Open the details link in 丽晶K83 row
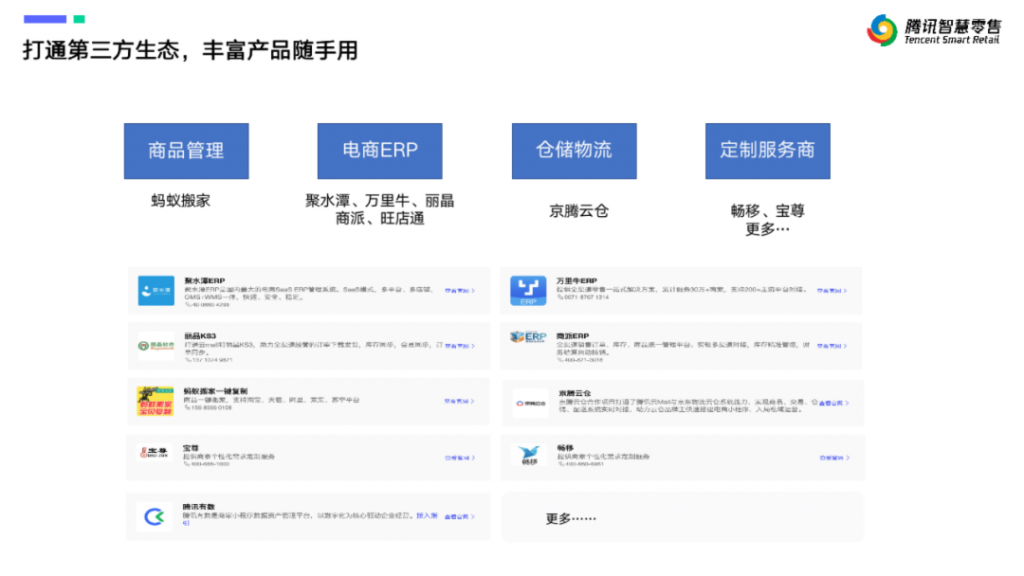 (460, 346)
